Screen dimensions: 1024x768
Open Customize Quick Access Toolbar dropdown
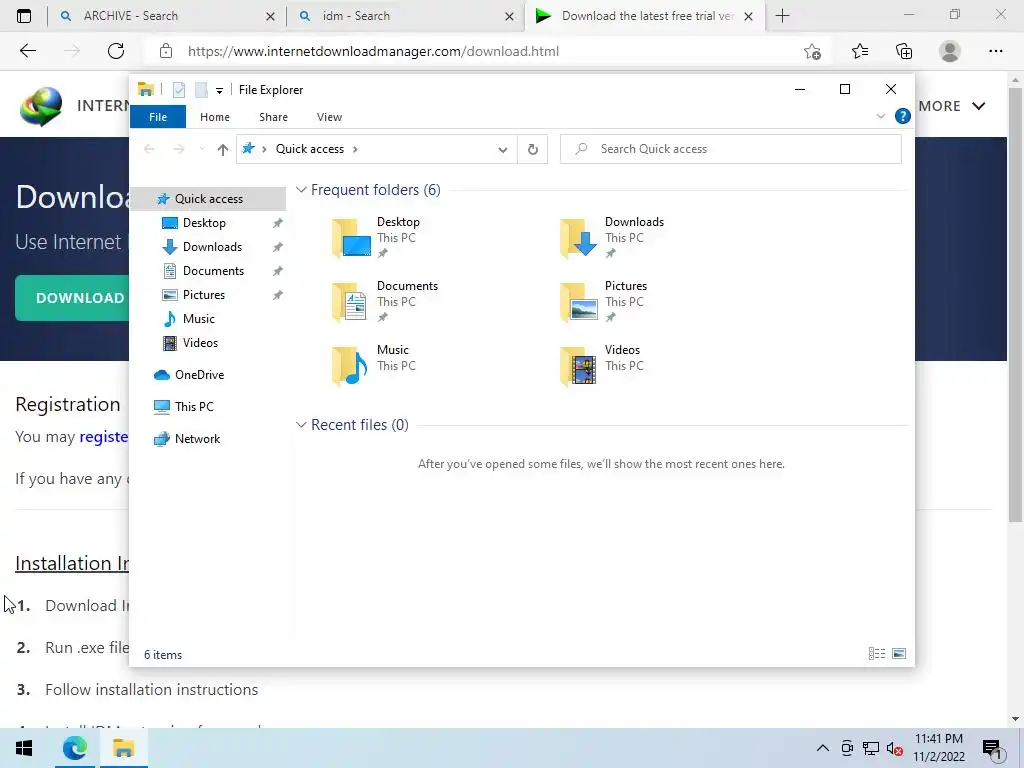coord(219,90)
